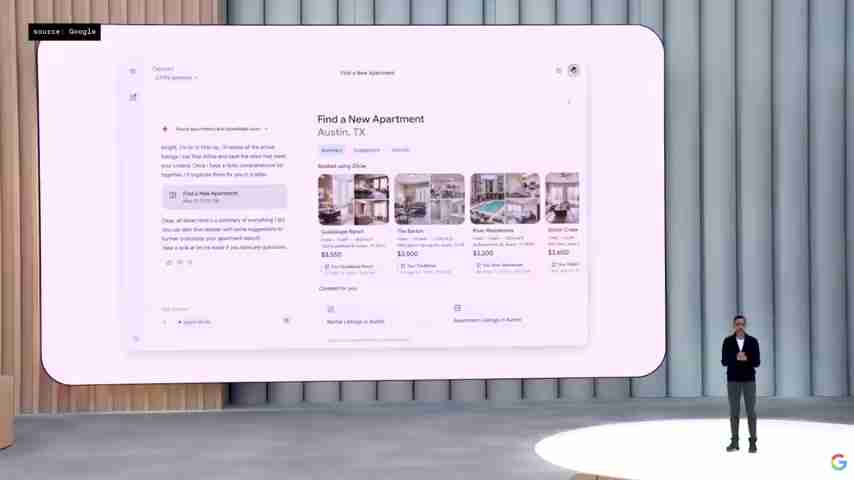
Task: Click the icon above Rental Listings in Austin
Action: [331, 309]
